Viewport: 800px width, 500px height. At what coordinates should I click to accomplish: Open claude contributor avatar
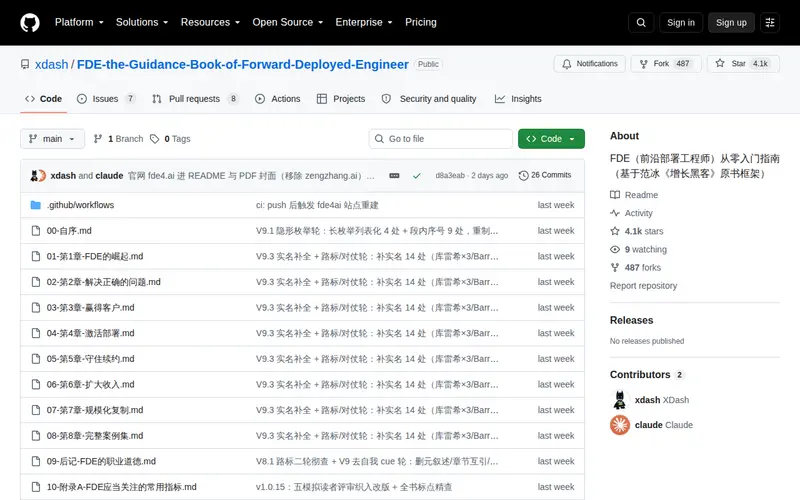[x=620, y=425]
